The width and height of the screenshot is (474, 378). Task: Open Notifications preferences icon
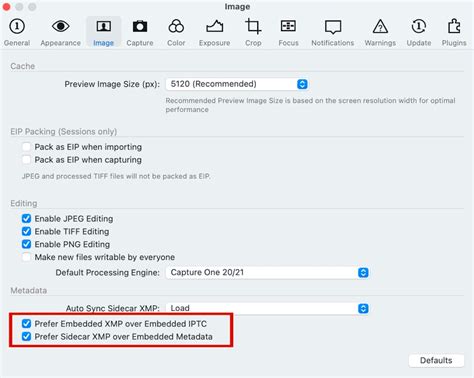[x=333, y=32]
